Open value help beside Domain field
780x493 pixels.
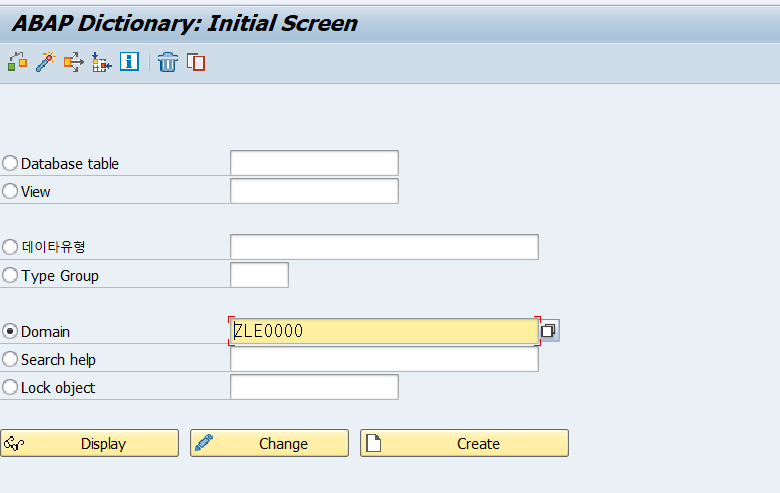tap(549, 331)
